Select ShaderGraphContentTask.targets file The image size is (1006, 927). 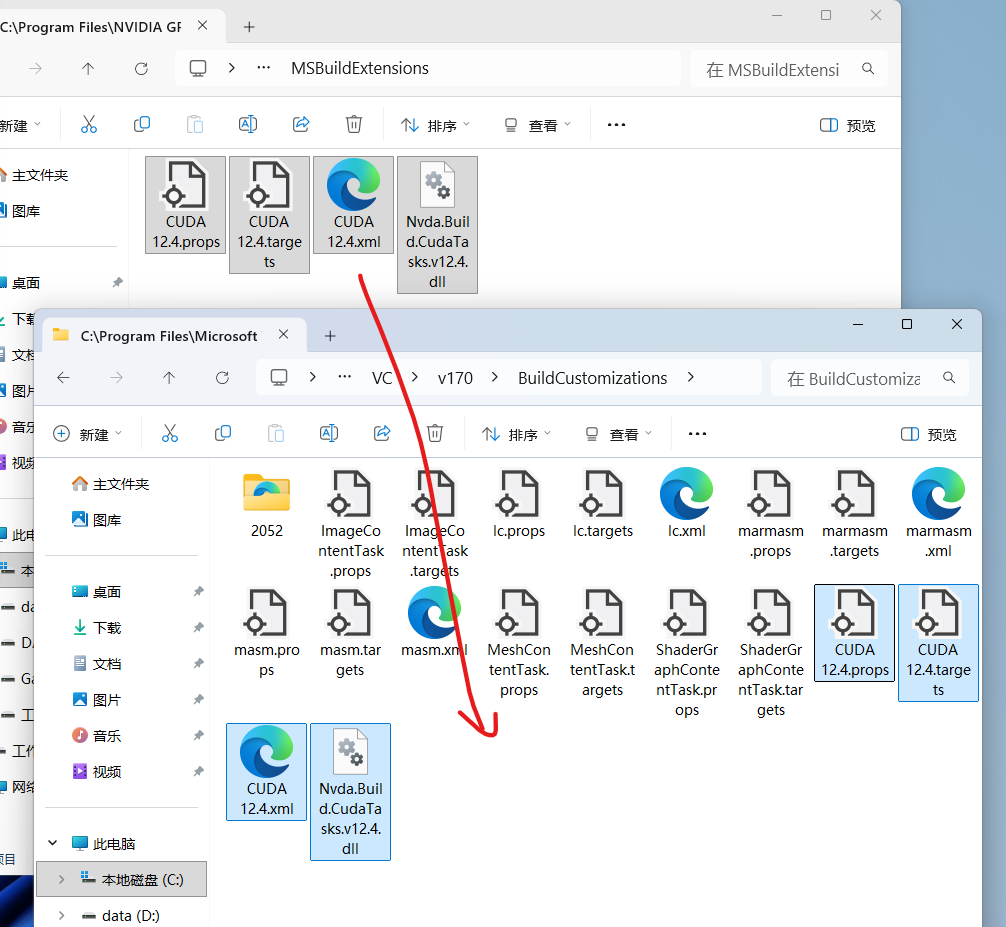(x=771, y=653)
